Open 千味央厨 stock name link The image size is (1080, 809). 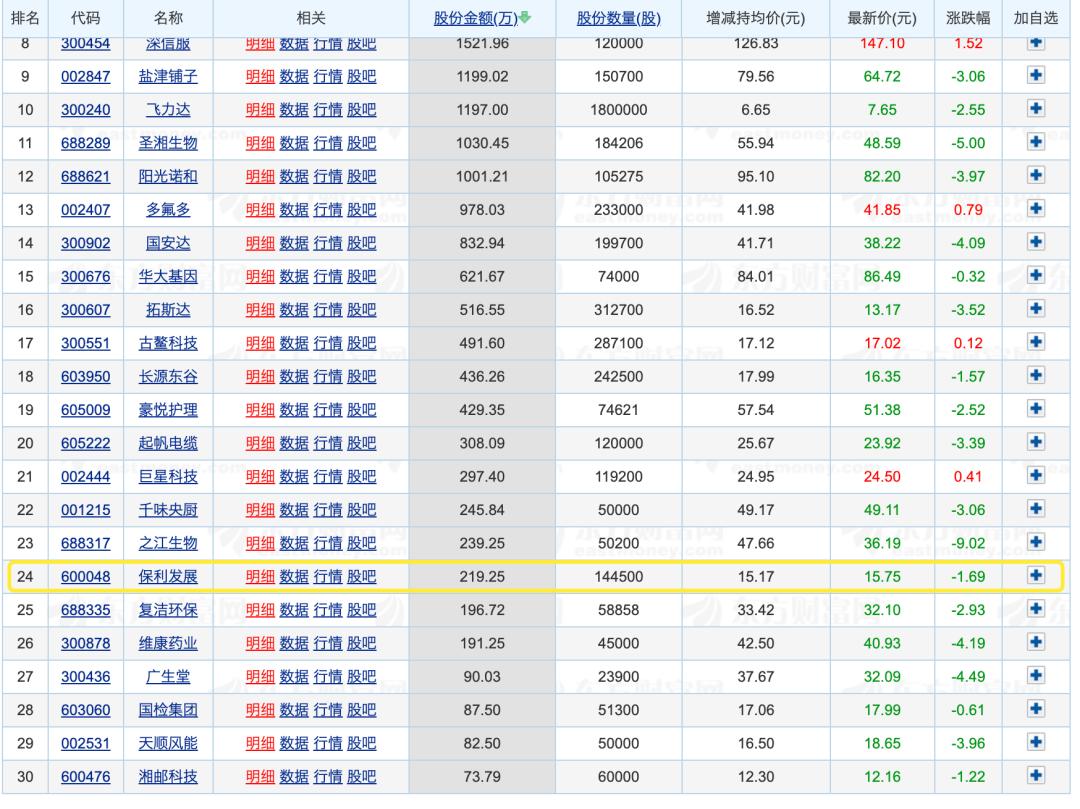[x=168, y=511]
